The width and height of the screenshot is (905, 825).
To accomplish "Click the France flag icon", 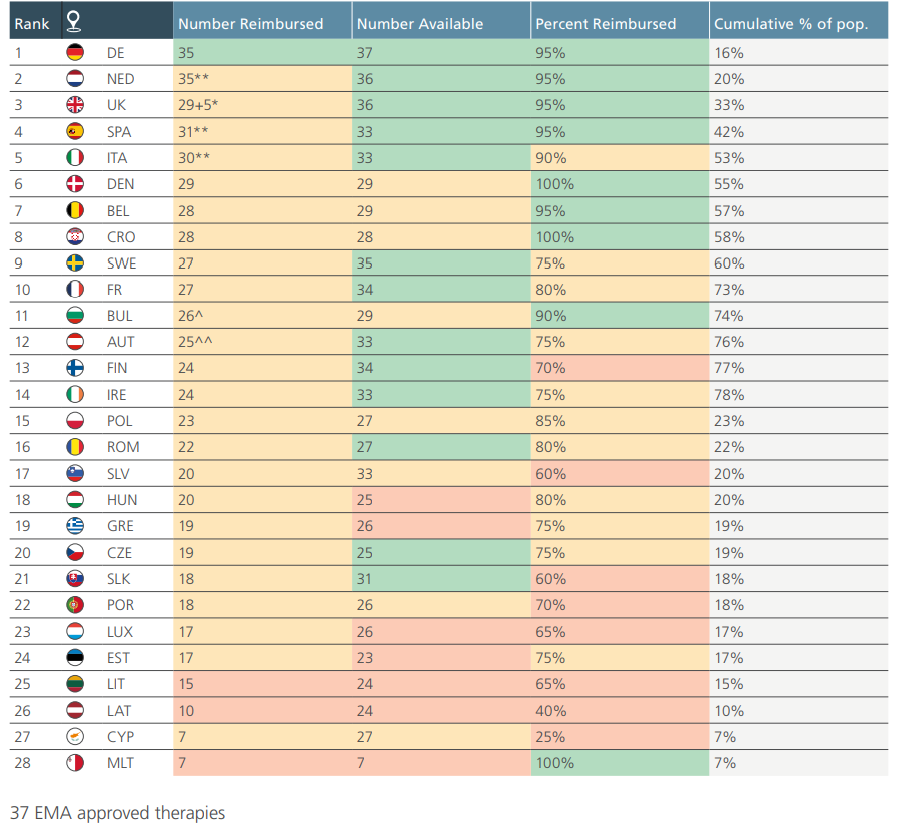I will (x=75, y=289).
